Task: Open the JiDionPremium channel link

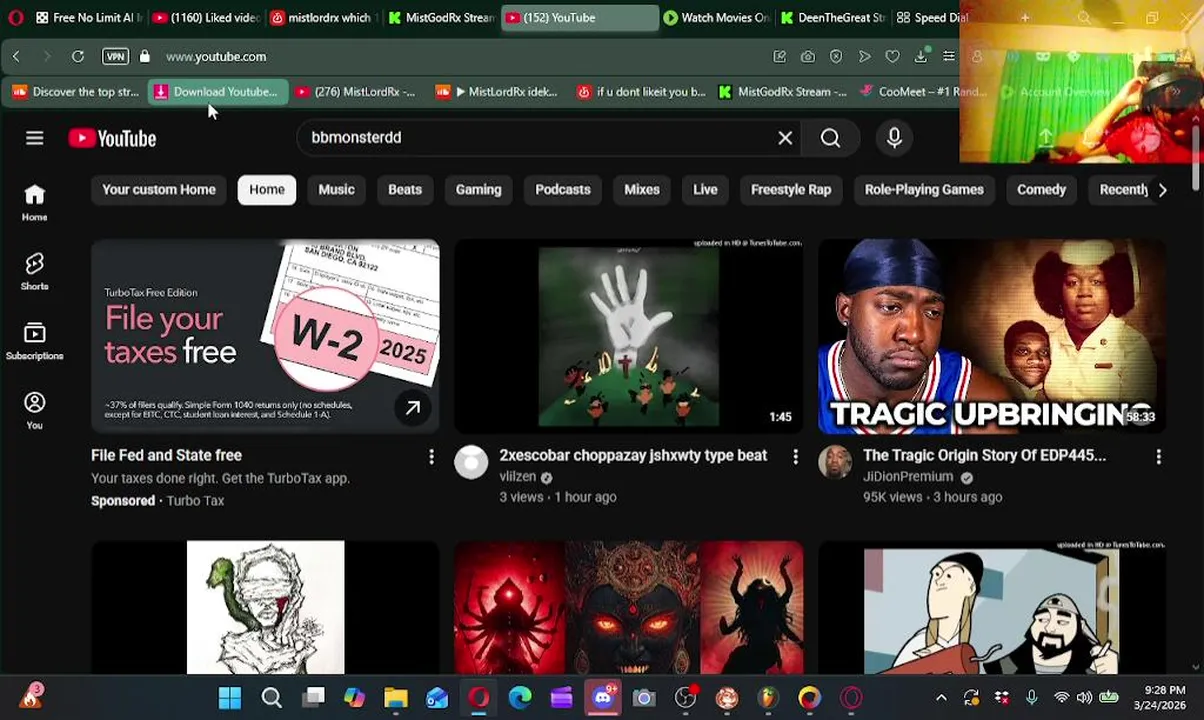Action: coord(908,477)
